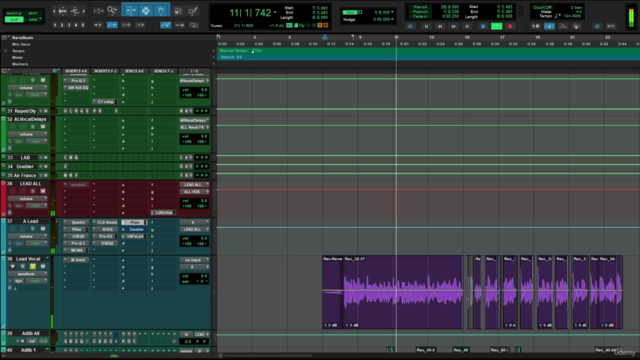Screen dimensions: 640x360
Task: Click the Stop transport button
Action: click(482, 26)
